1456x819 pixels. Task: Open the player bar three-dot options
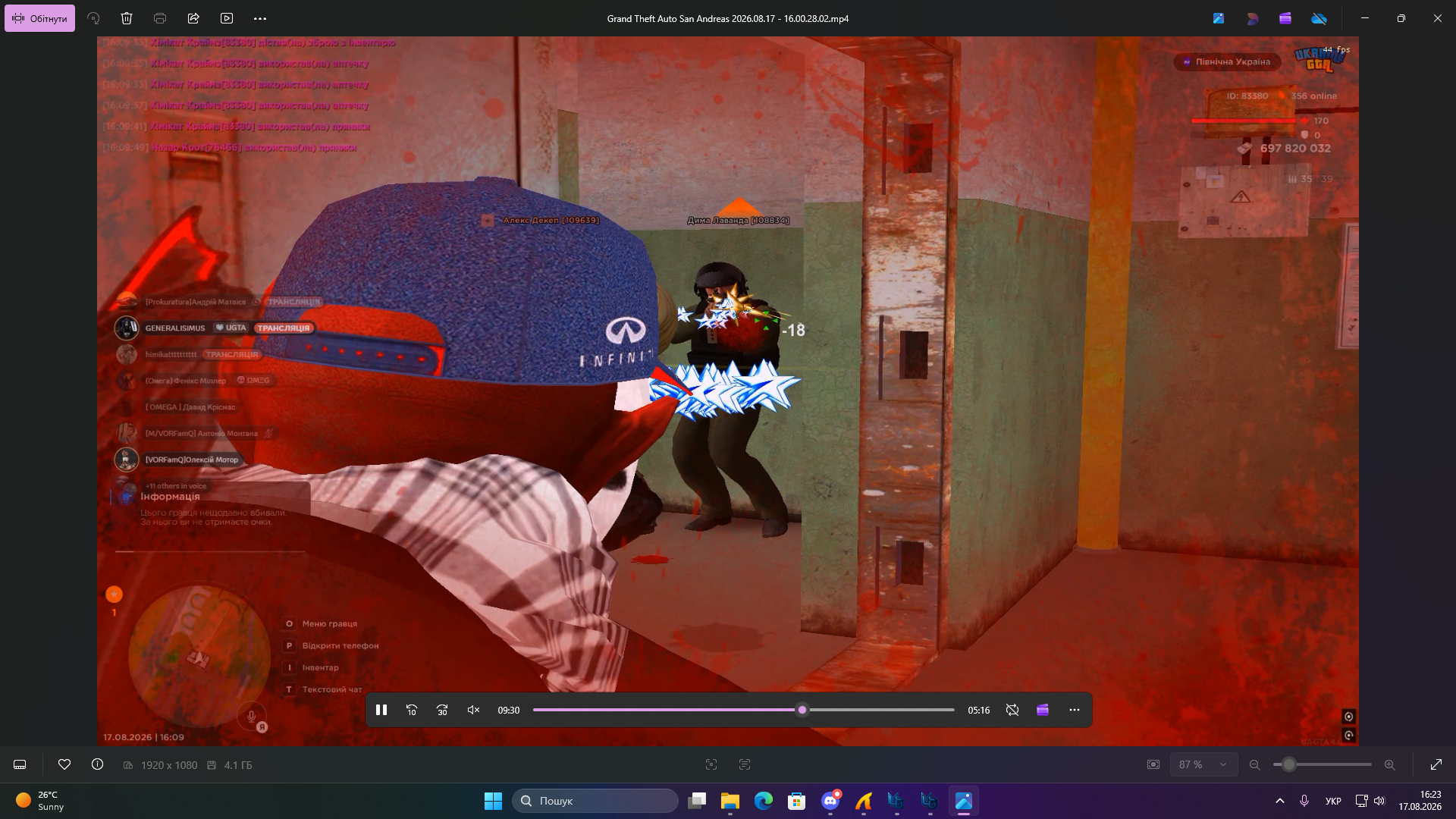pos(1075,710)
